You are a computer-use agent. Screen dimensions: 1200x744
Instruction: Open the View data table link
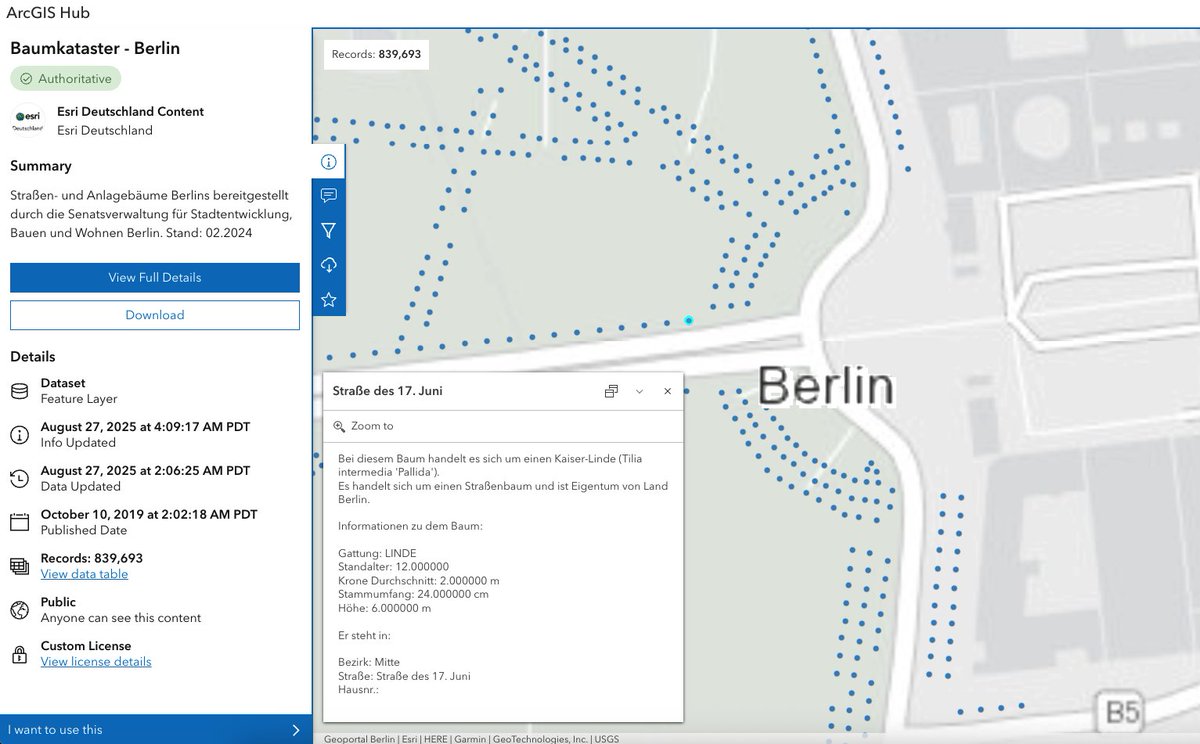(84, 574)
